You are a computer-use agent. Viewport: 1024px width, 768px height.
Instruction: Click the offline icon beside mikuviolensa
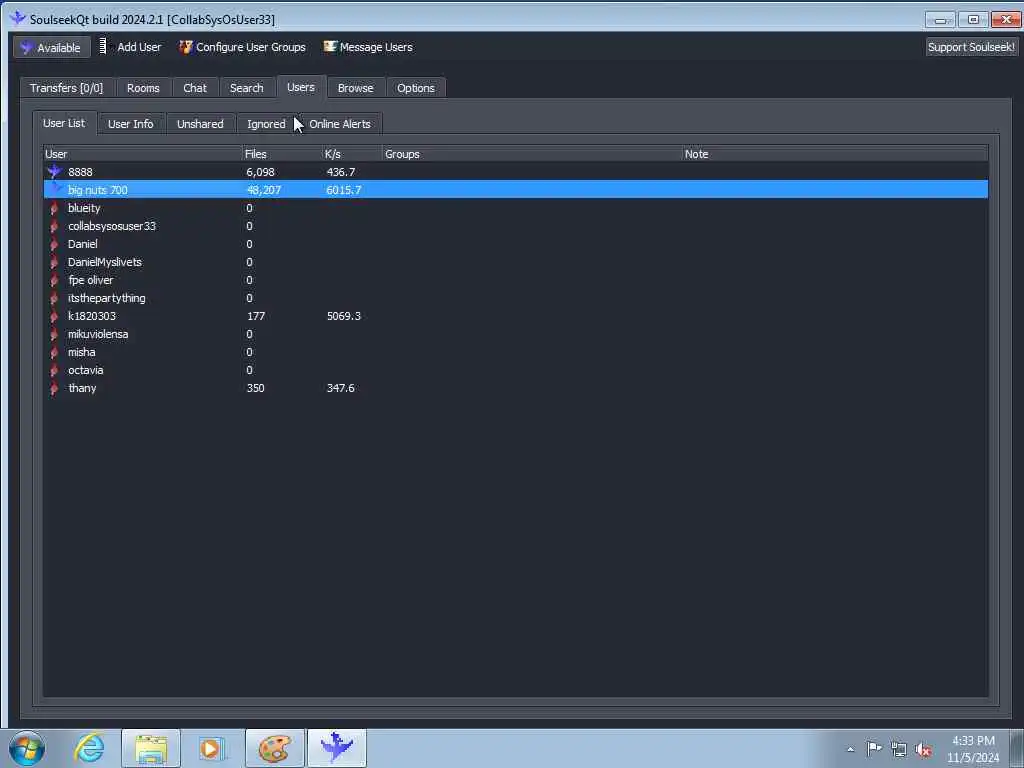(x=54, y=334)
